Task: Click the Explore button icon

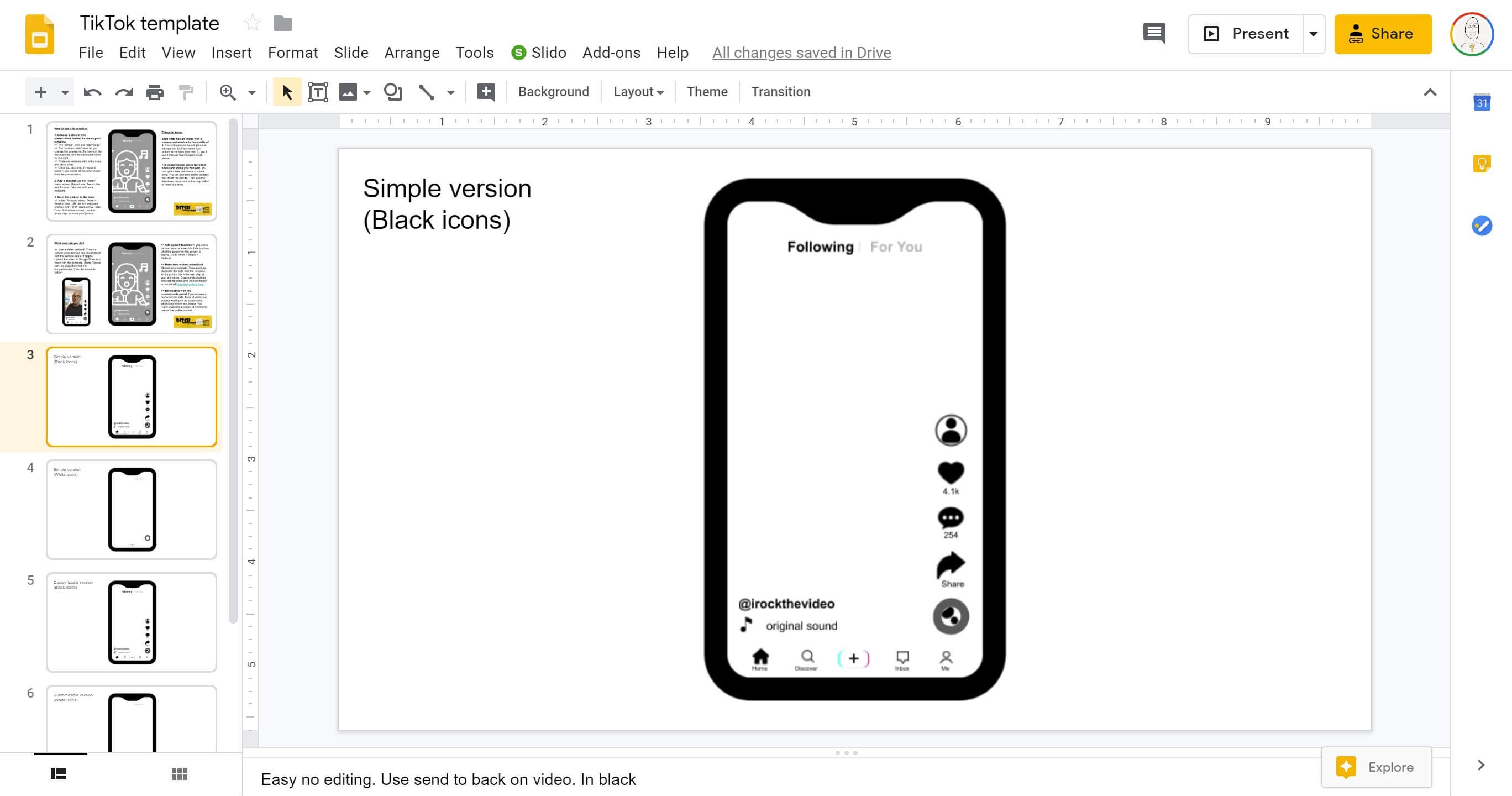Action: pos(1347,766)
